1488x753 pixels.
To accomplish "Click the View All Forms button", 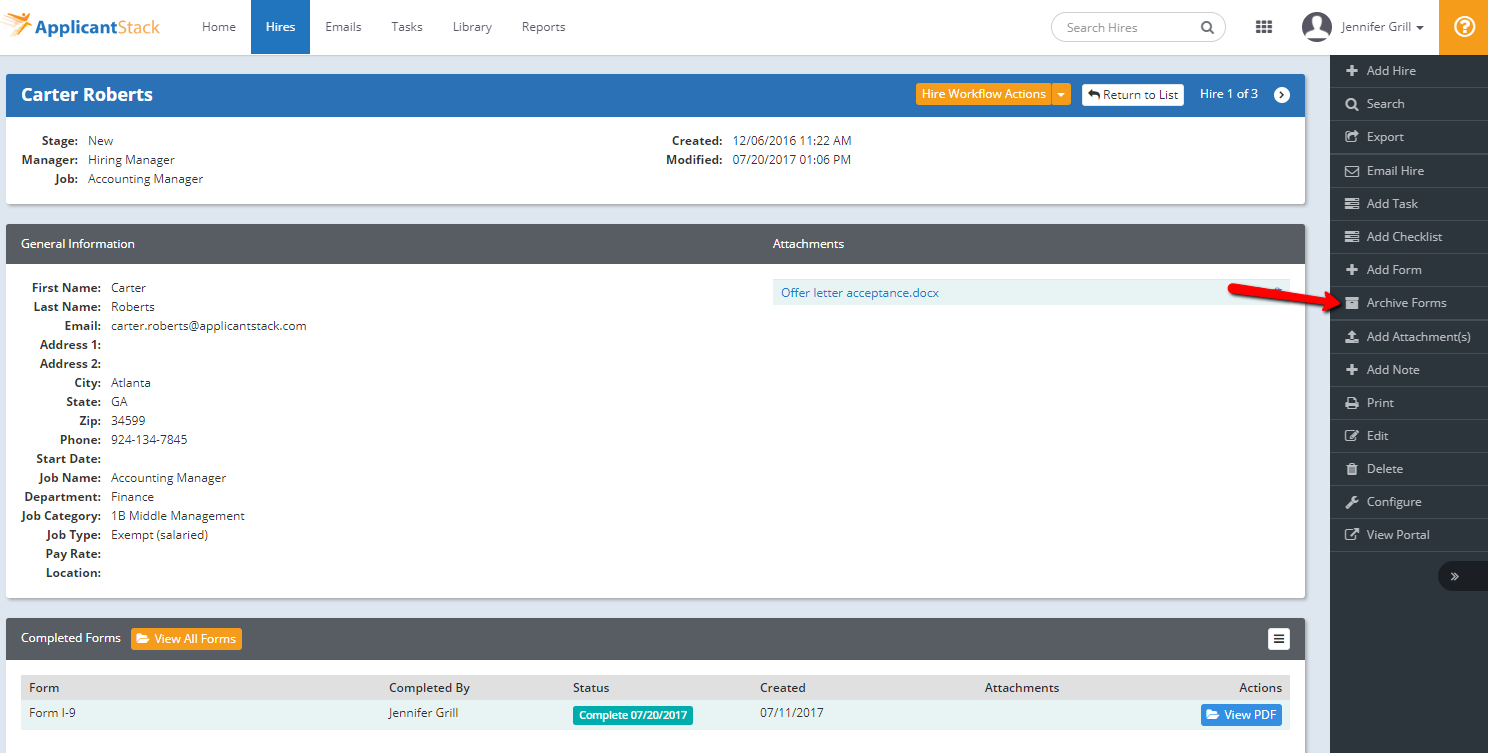I will [186, 639].
